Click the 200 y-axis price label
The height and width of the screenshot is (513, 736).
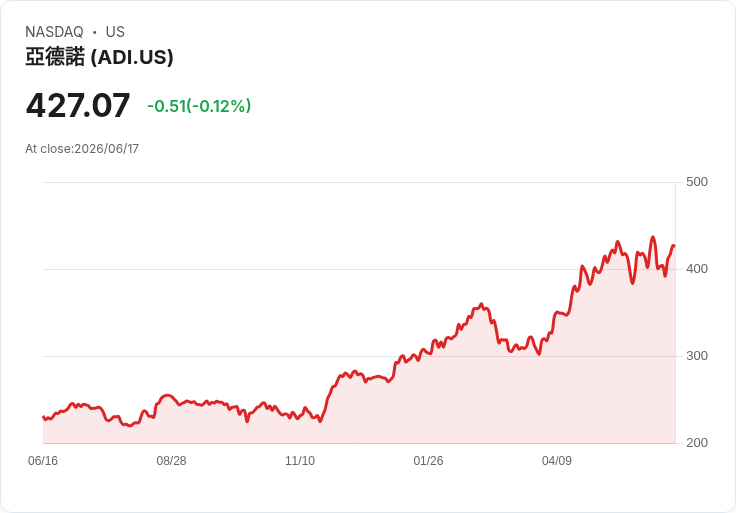tap(697, 443)
